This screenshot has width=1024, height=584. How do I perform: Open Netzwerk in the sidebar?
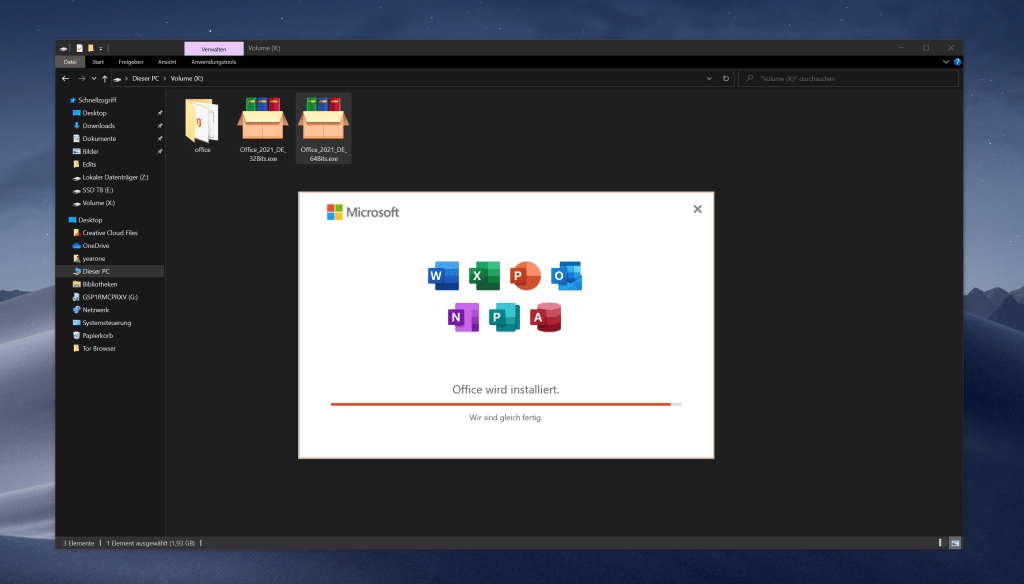pos(95,310)
